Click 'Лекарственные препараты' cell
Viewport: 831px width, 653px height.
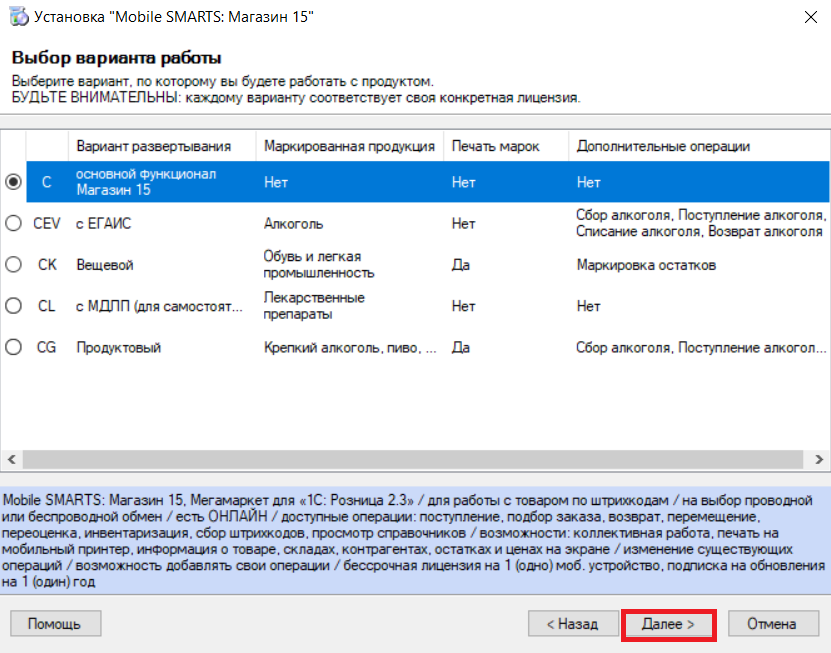point(314,306)
